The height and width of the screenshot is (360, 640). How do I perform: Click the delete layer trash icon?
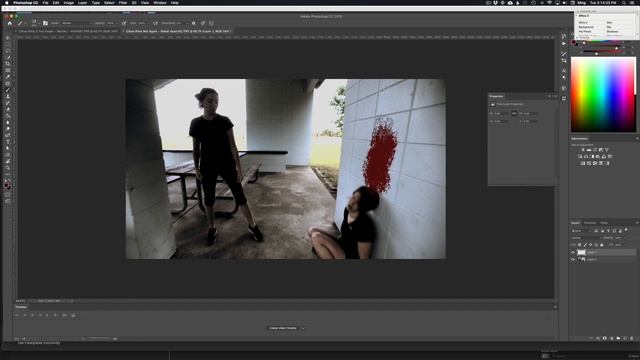(632, 338)
